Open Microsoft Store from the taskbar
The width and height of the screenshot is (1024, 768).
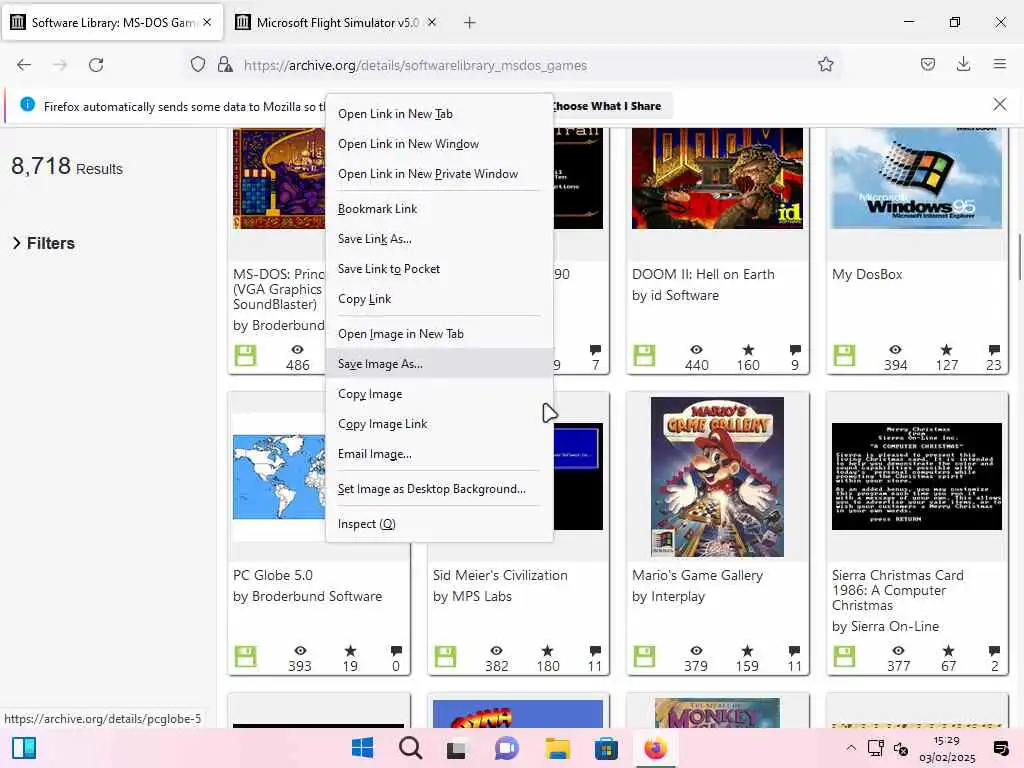(606, 748)
